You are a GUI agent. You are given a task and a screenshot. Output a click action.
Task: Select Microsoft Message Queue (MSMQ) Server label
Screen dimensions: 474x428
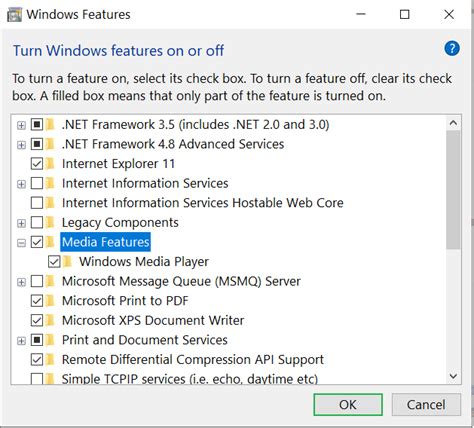[x=181, y=281]
